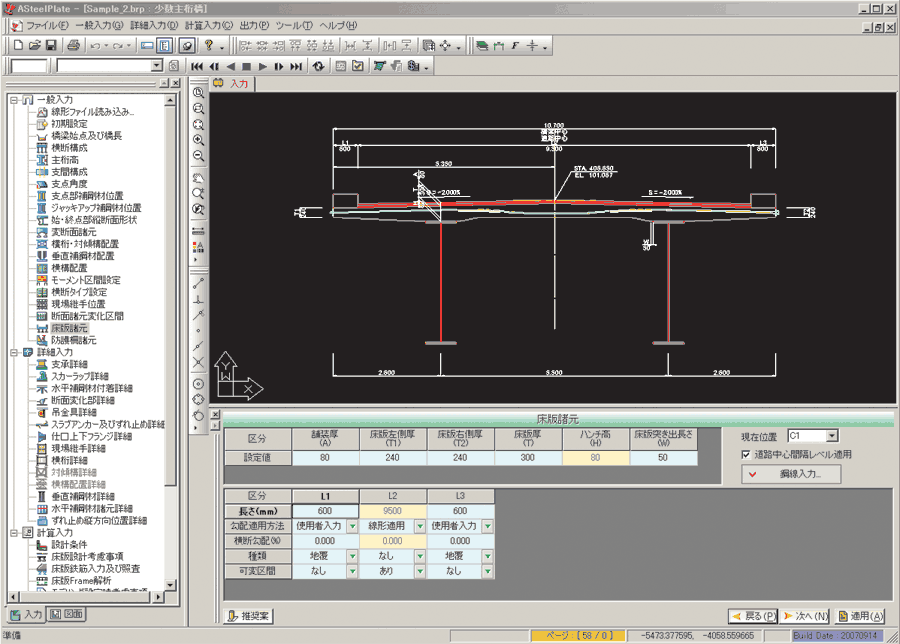Click the 戻る(P) button
Screen dimensions: 900x644
point(754,616)
